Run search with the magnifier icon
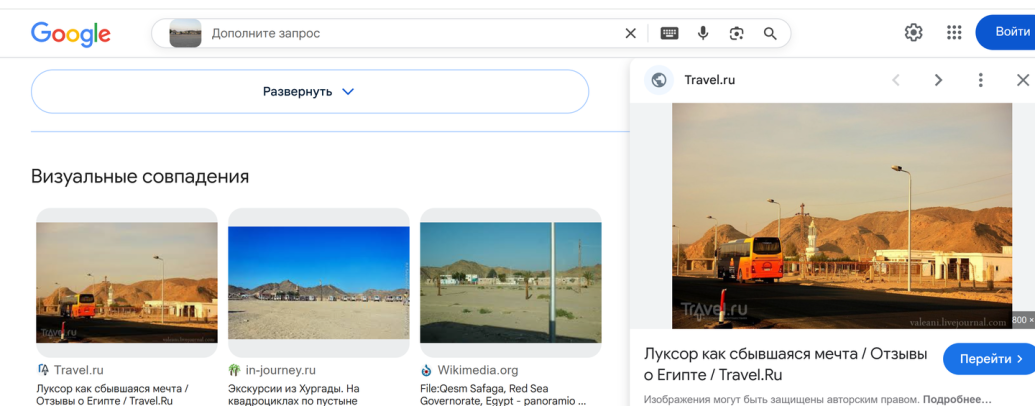Viewport: 1035px width, 406px height. [x=770, y=34]
